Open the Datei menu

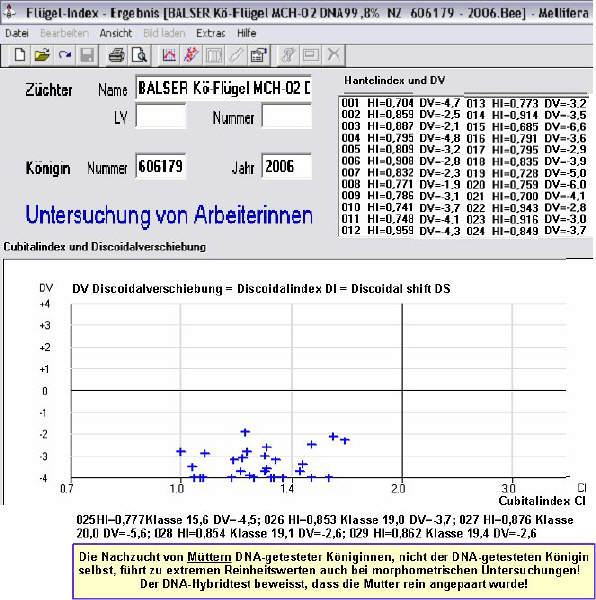click(x=16, y=33)
